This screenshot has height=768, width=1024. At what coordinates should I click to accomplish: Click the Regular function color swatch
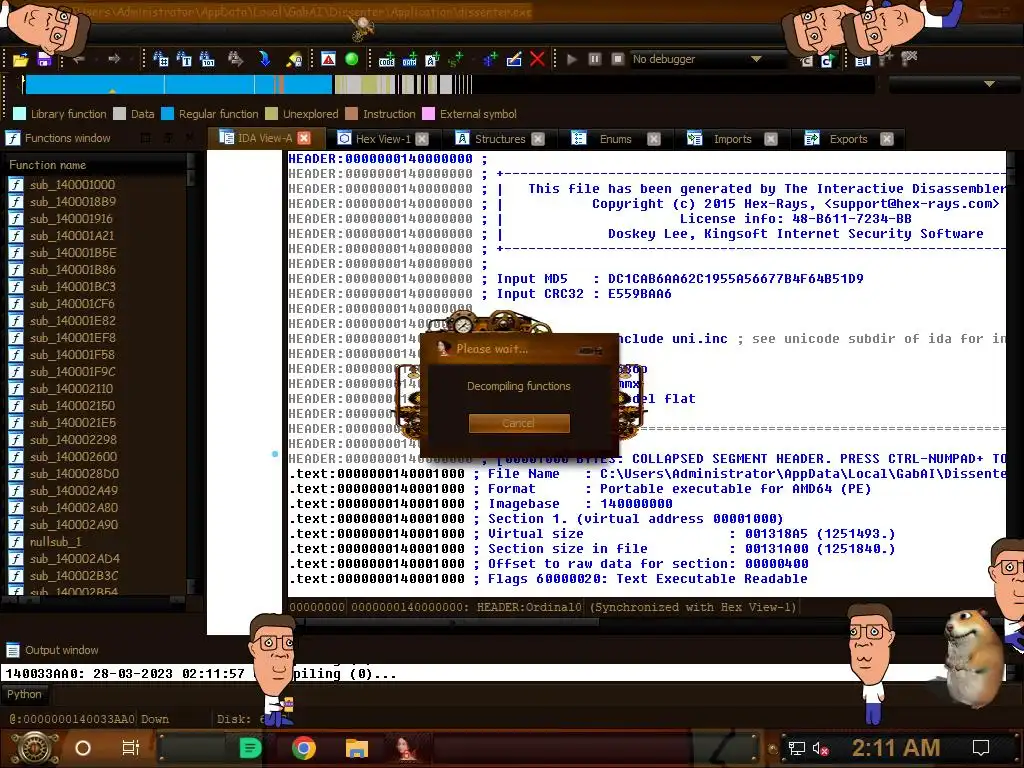click(x=167, y=114)
